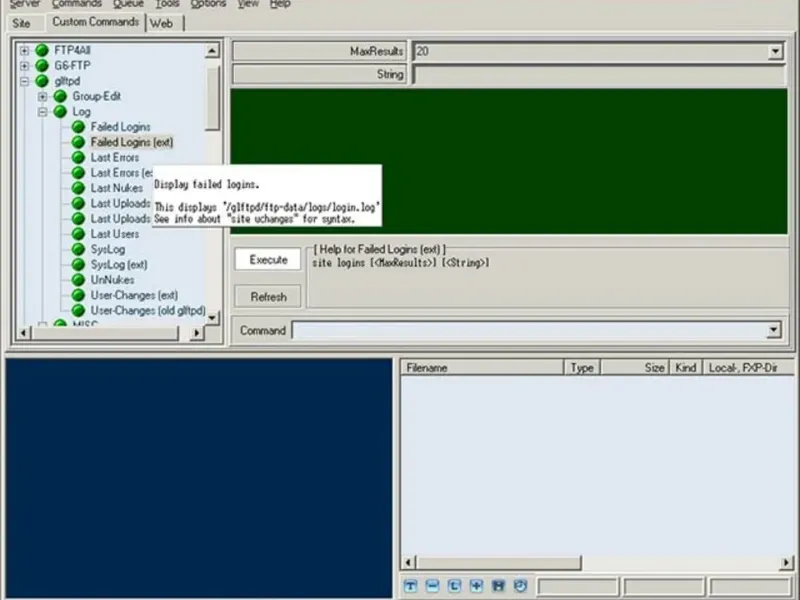Sort by the Kind column header
This screenshot has width=800, height=600.
(685, 367)
